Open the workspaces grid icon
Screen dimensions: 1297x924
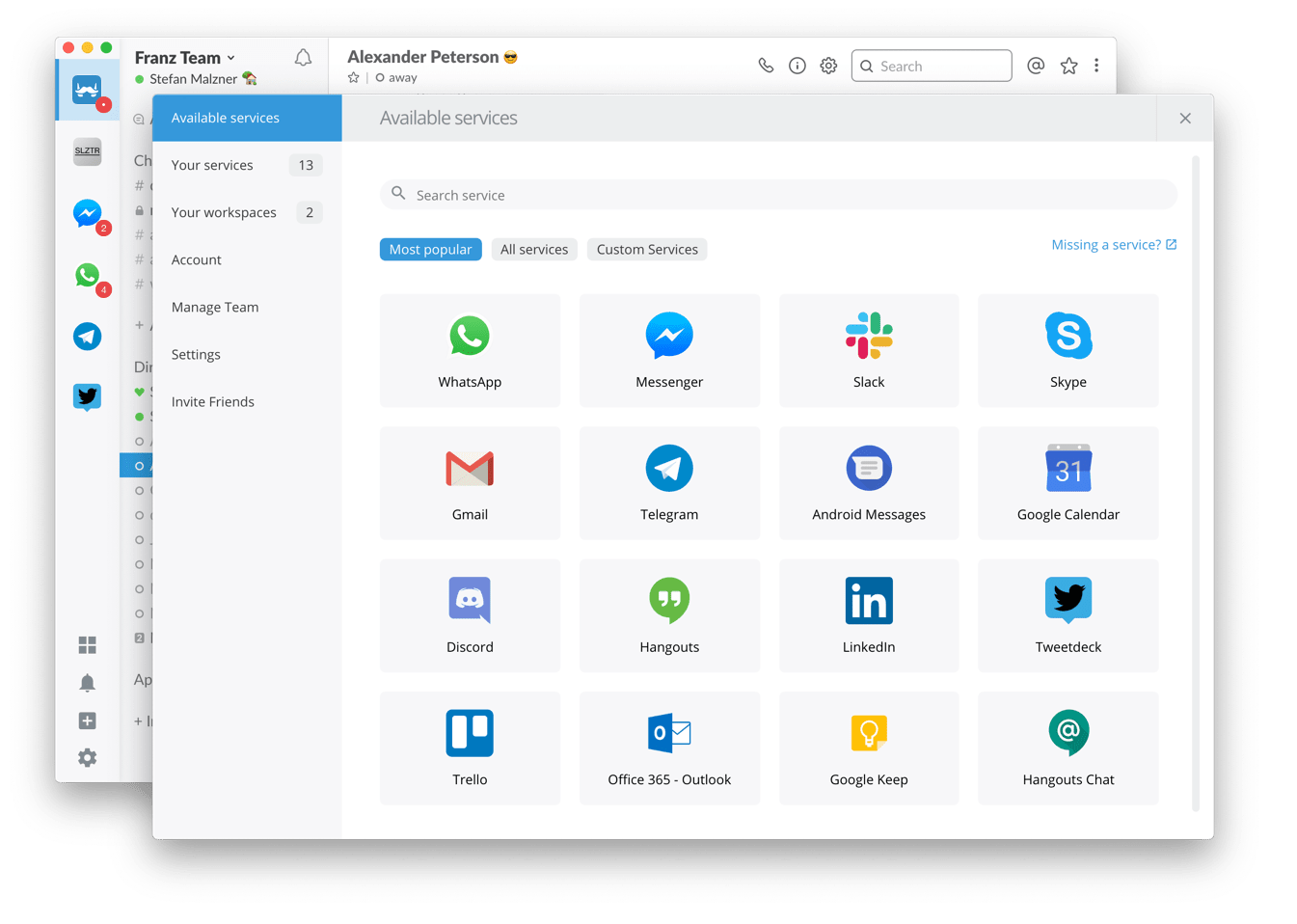(x=87, y=643)
